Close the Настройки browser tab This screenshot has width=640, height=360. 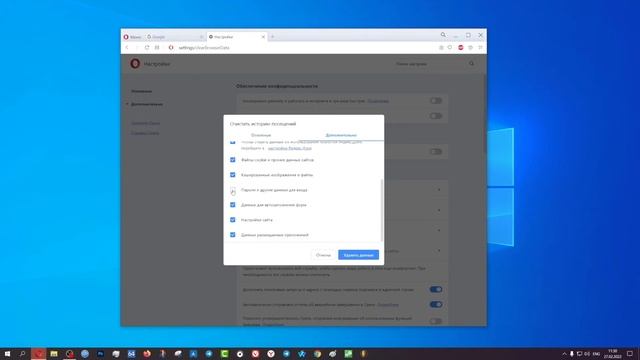click(263, 37)
